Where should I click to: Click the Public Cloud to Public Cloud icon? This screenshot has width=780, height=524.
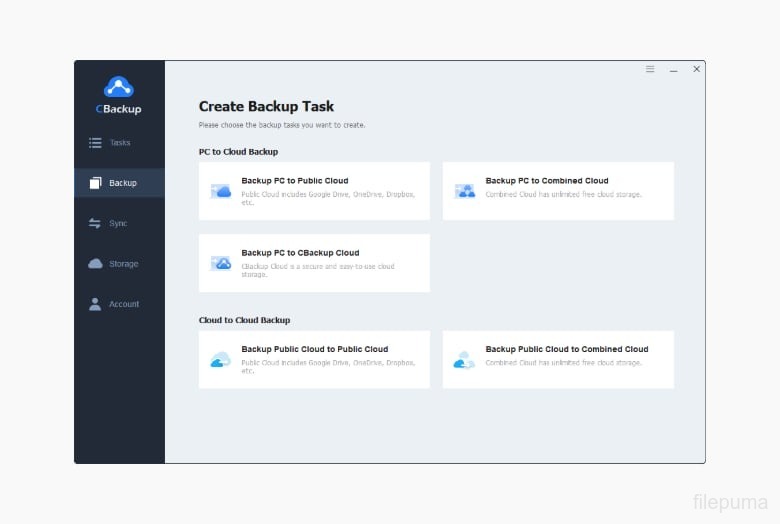pos(221,360)
